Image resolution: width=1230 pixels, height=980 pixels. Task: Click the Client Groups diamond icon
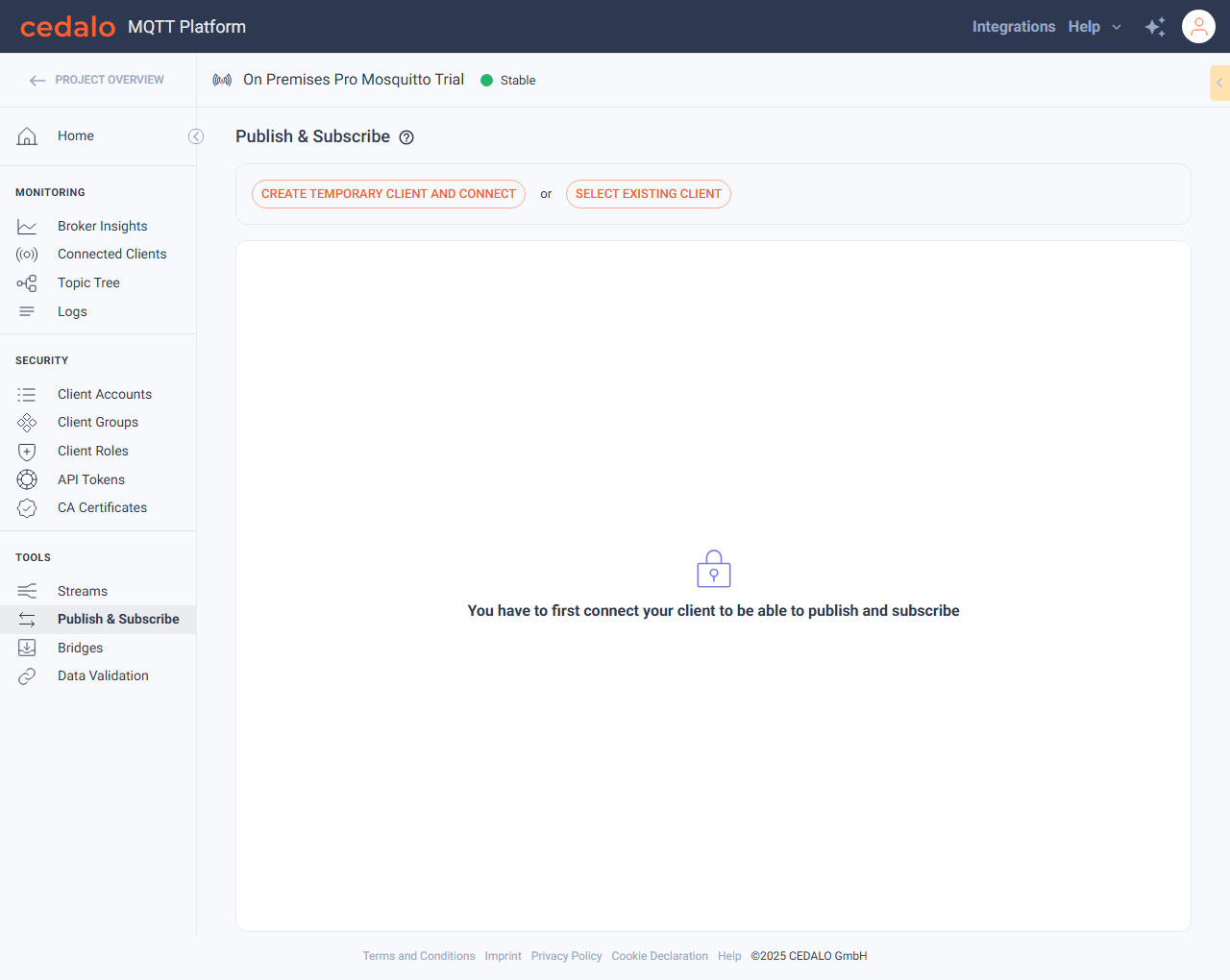click(27, 423)
